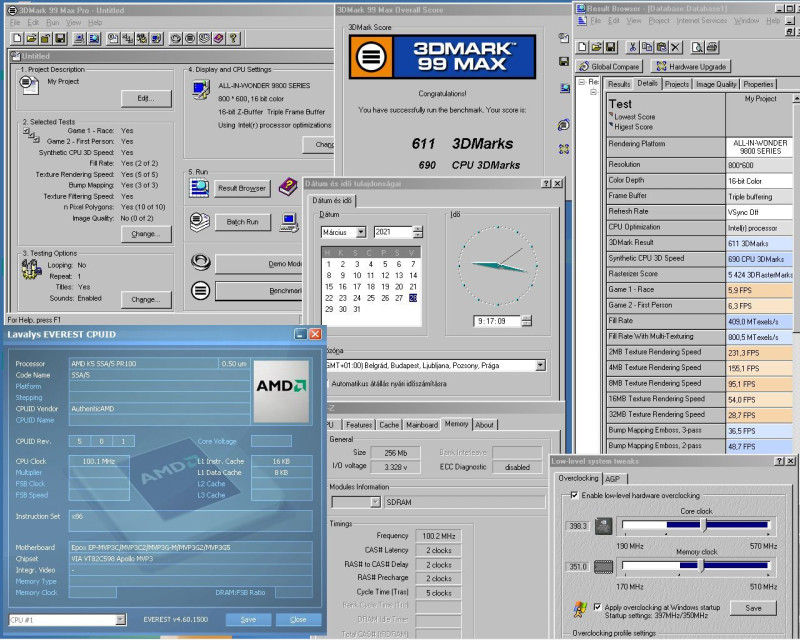Click Batch Run button
Viewport: 800px width, 640px height.
(x=242, y=222)
